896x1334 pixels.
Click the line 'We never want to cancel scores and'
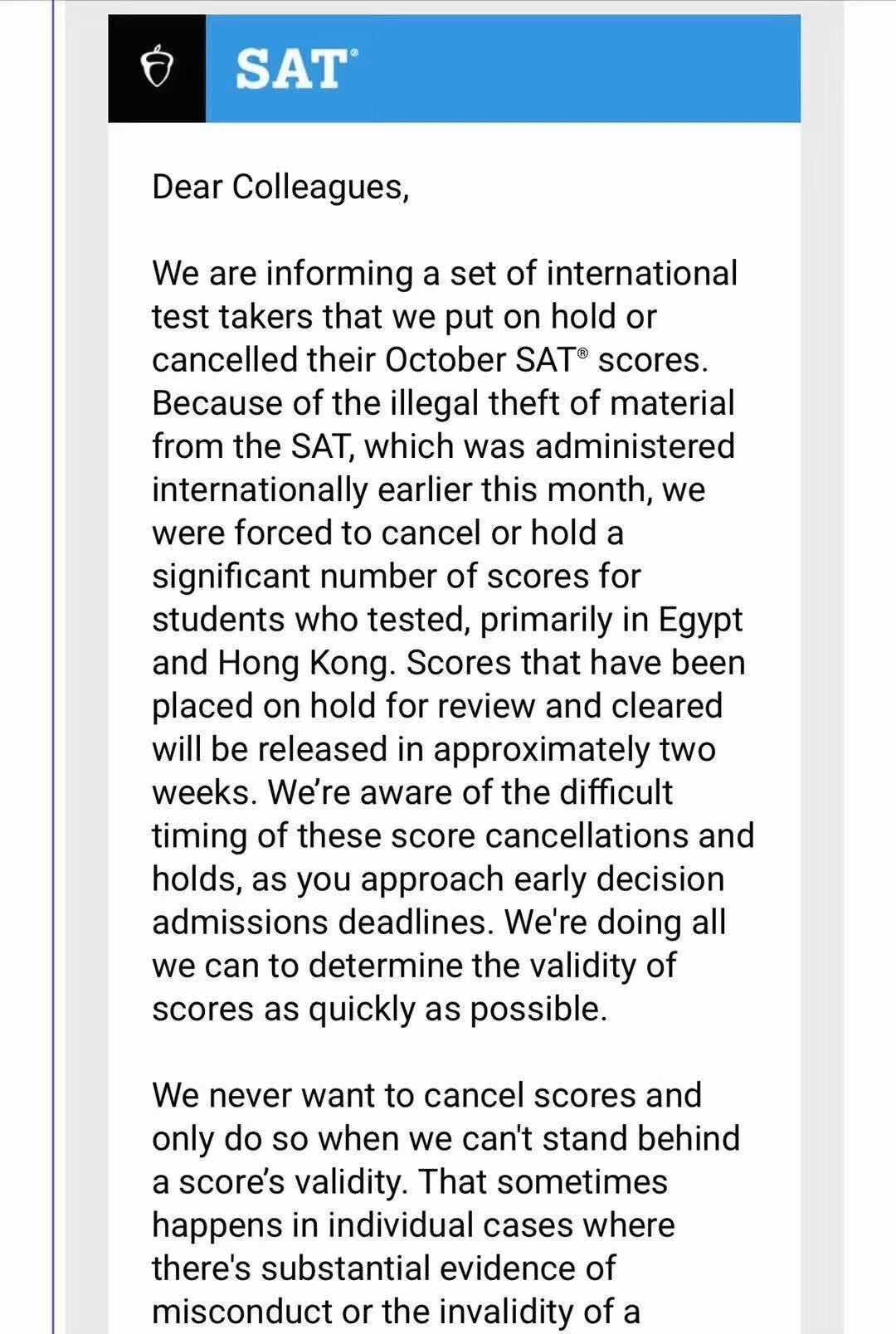coord(426,1096)
